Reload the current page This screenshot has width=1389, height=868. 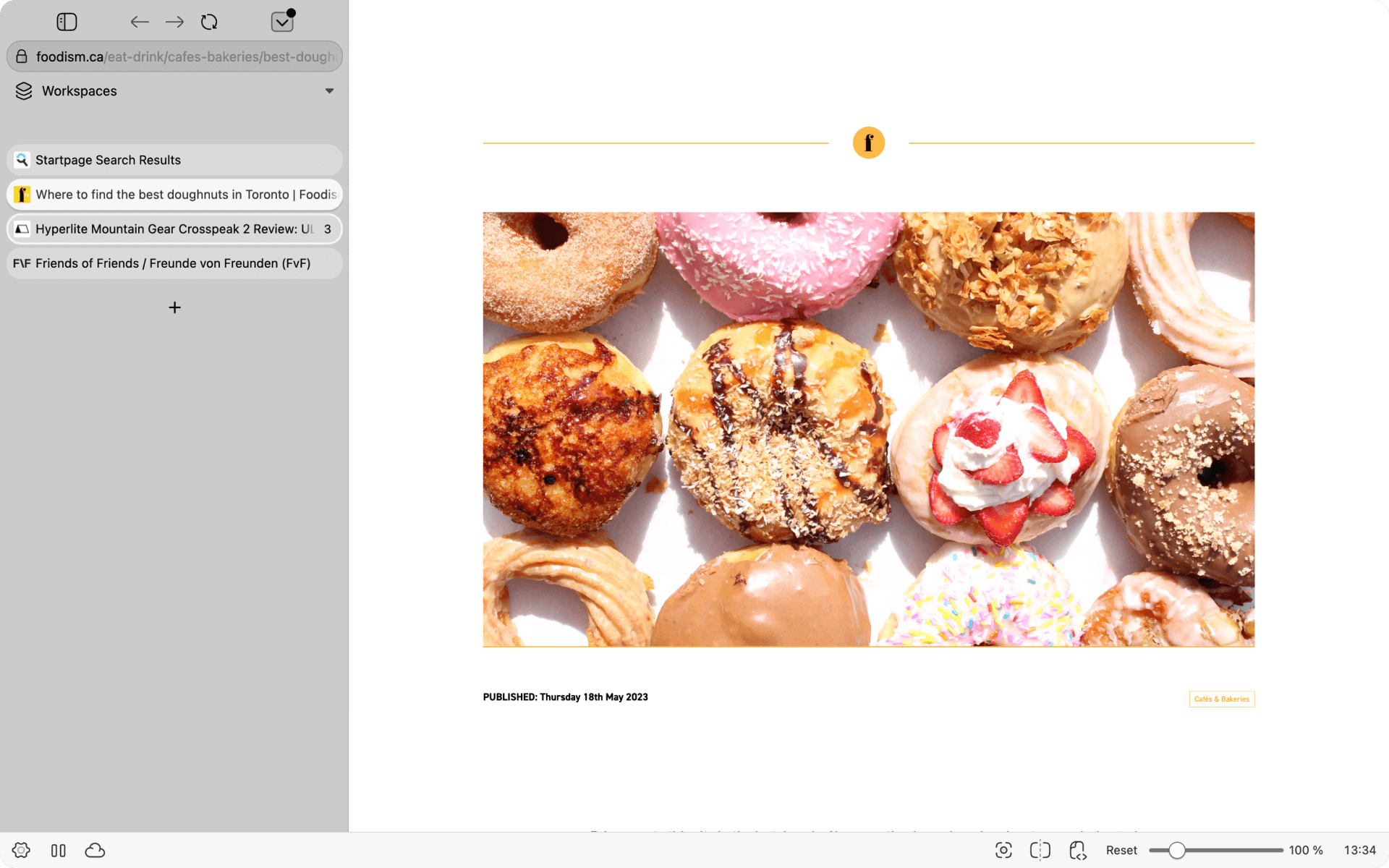[209, 22]
